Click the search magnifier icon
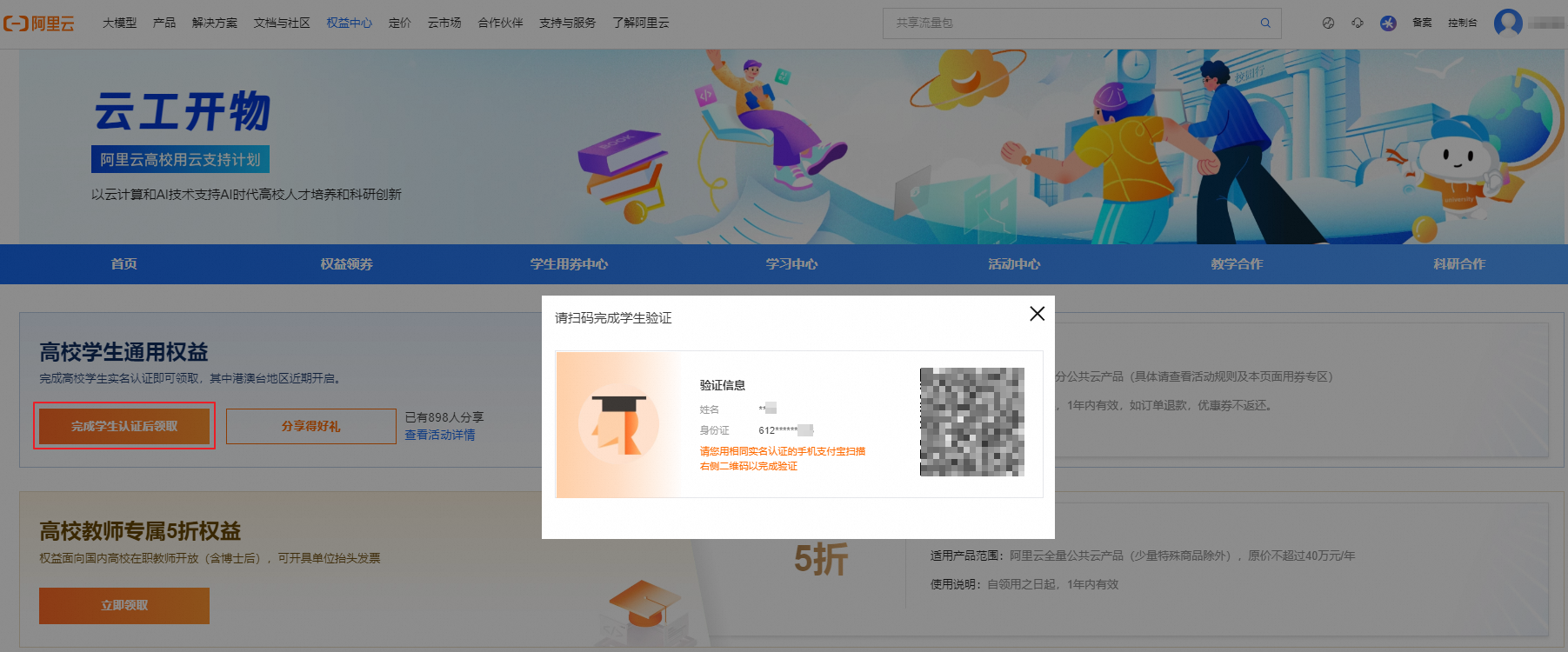Screen dimensions: 1568x652 click(1265, 23)
